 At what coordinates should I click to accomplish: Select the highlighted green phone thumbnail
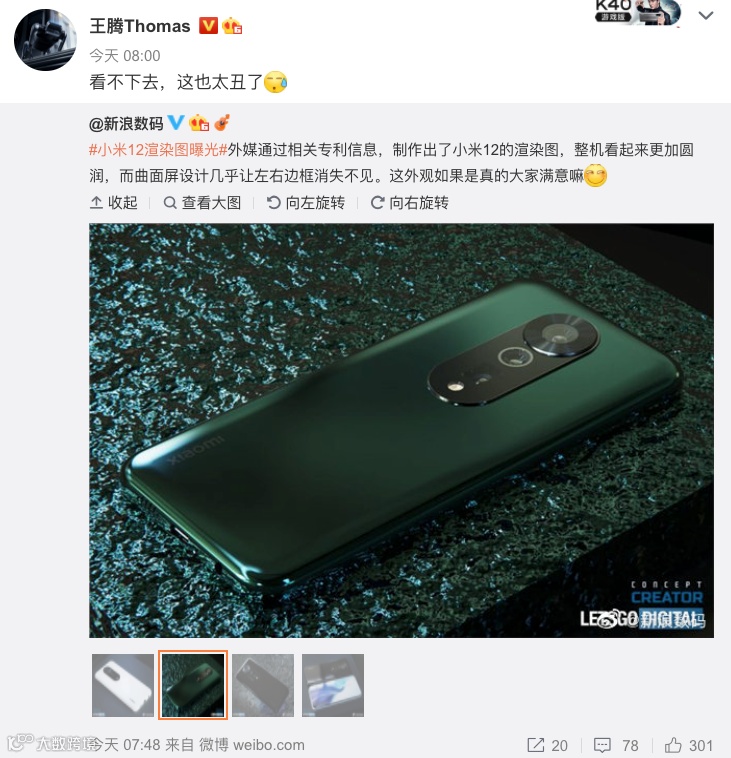(193, 685)
